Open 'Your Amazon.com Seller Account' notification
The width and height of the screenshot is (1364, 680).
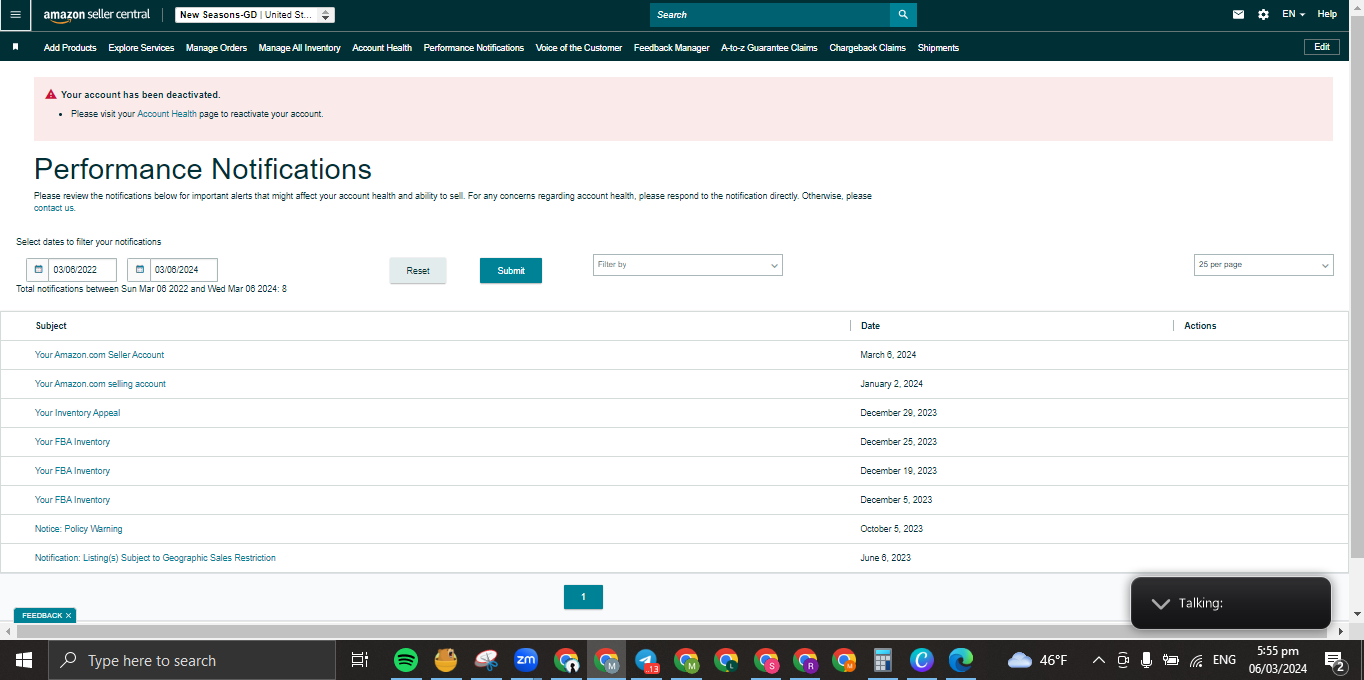(x=99, y=355)
